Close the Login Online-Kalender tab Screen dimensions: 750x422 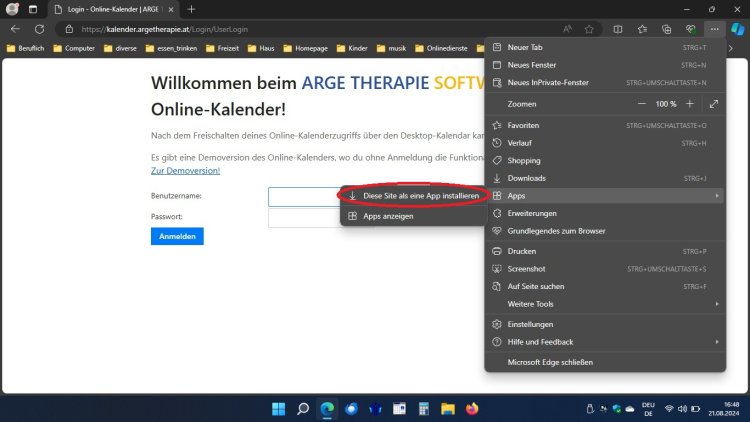(x=171, y=9)
